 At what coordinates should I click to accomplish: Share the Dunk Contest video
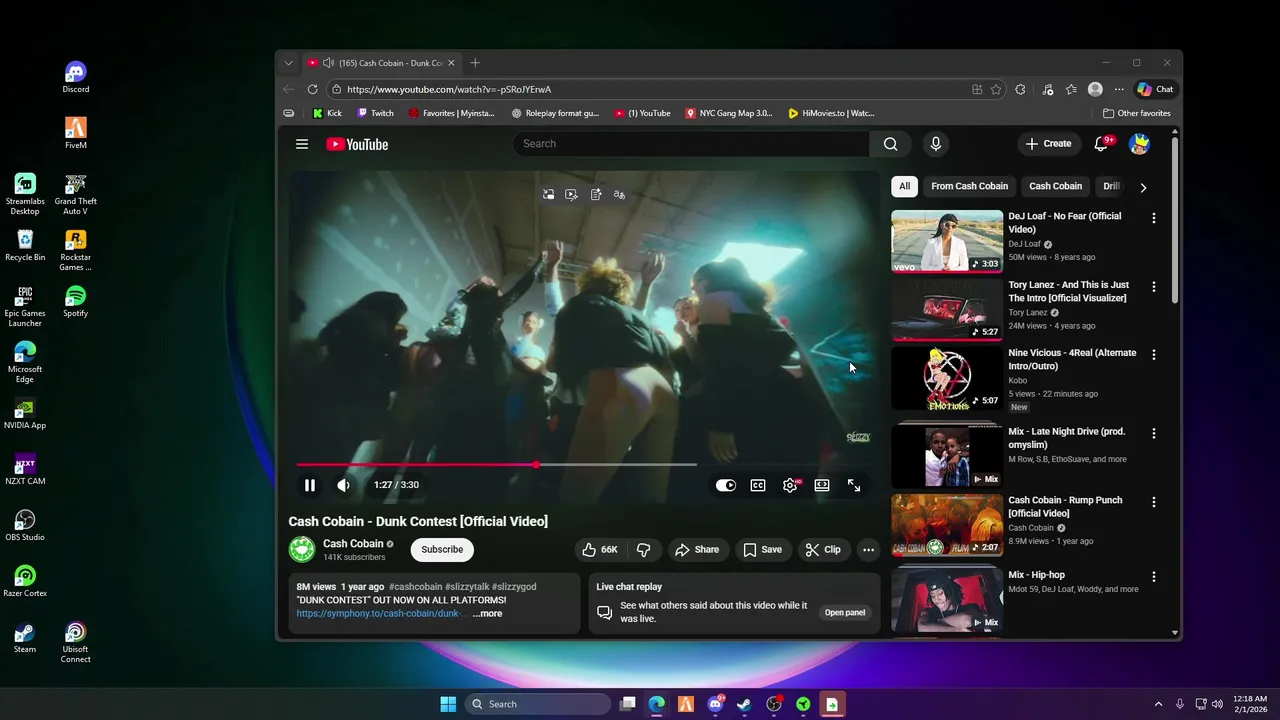[x=697, y=549]
